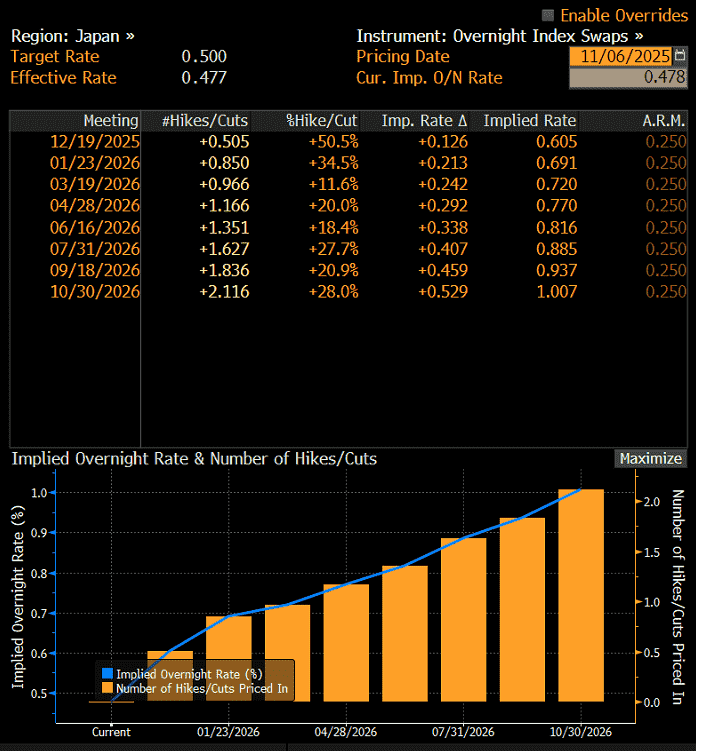This screenshot has height=751, width=724.
Task: Maximize the implied rate chart
Action: point(650,459)
